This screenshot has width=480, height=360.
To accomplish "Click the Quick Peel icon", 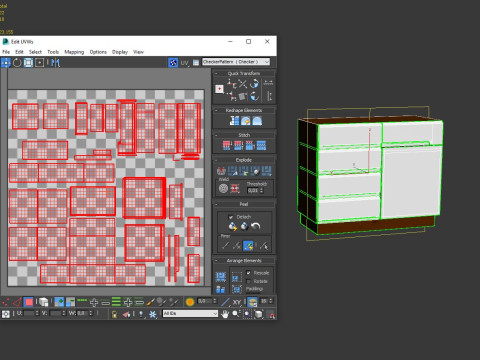I will coord(233,227).
